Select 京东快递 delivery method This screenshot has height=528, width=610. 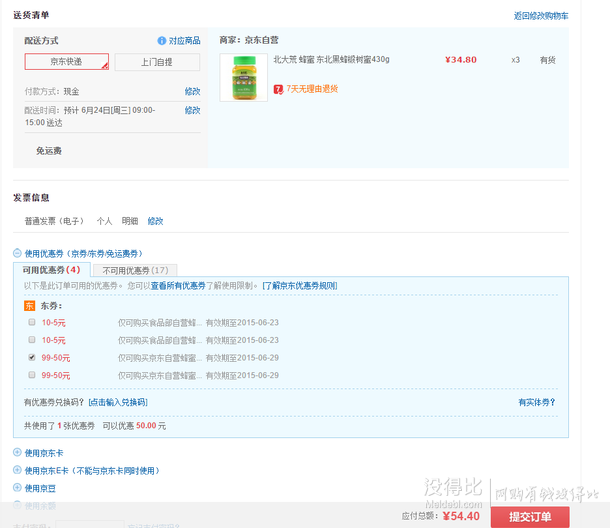[67, 61]
